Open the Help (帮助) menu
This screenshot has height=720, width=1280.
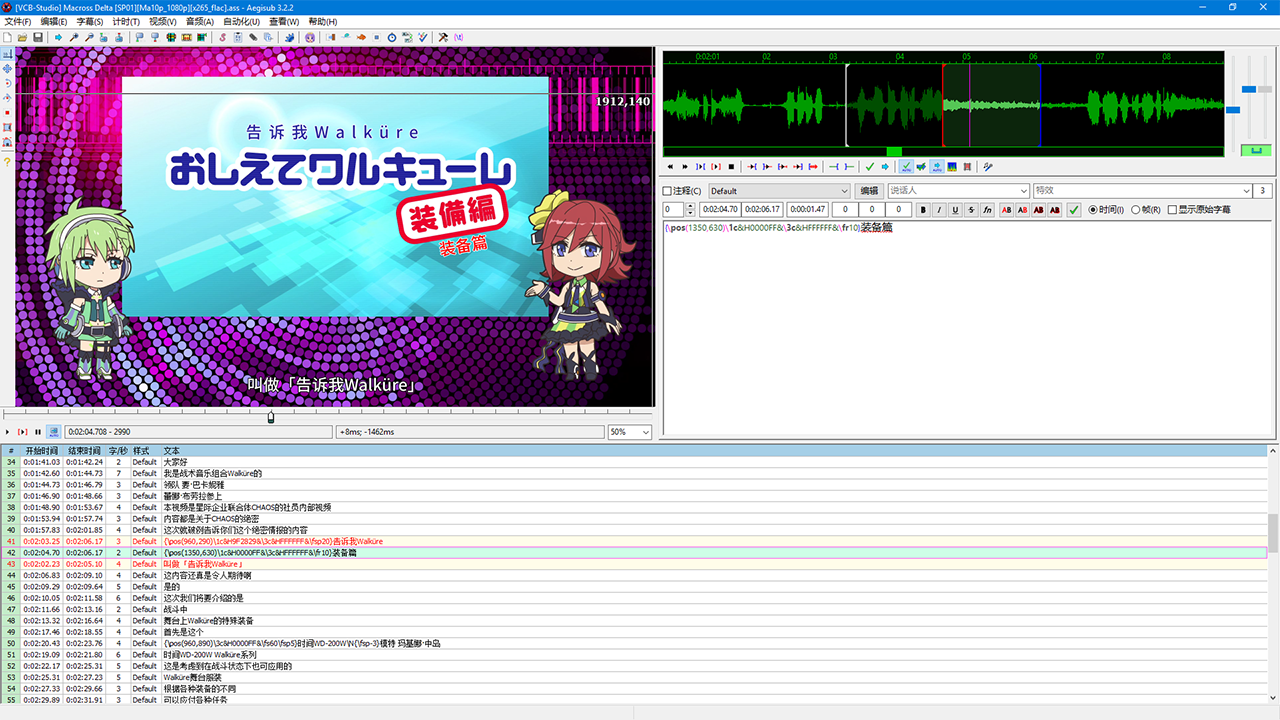click(322, 21)
